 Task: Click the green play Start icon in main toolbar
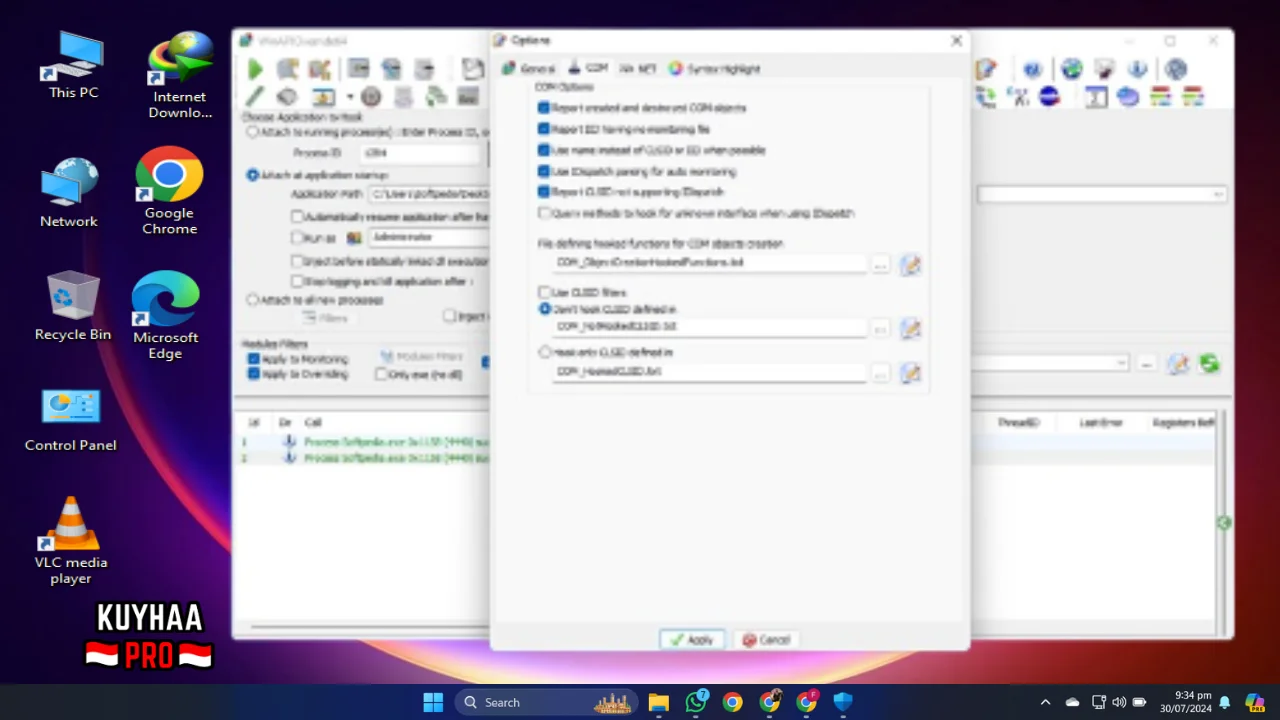coord(255,69)
